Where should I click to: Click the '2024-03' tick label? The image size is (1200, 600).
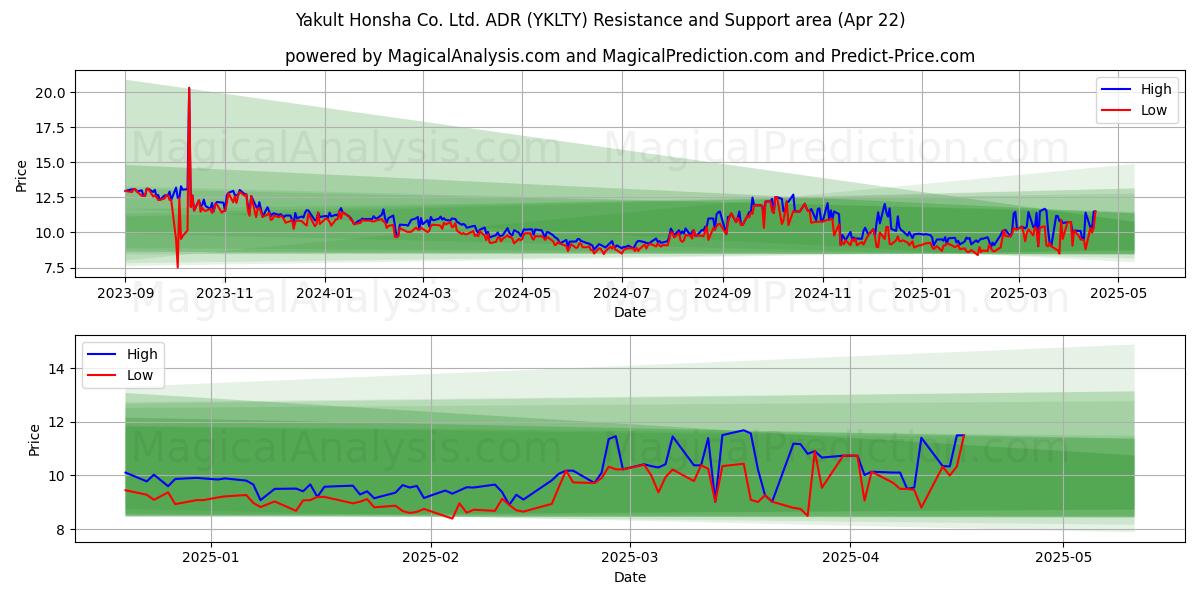tap(423, 294)
